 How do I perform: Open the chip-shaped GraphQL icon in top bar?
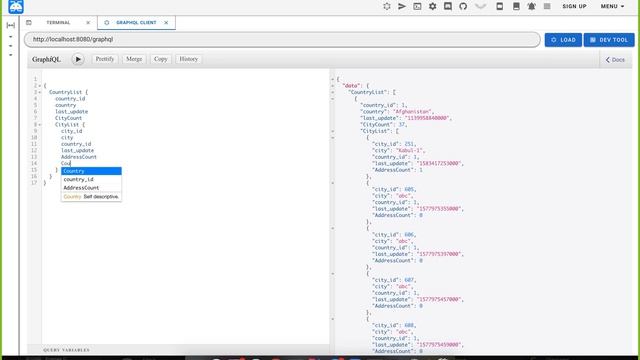pyautogui.click(x=387, y=7)
